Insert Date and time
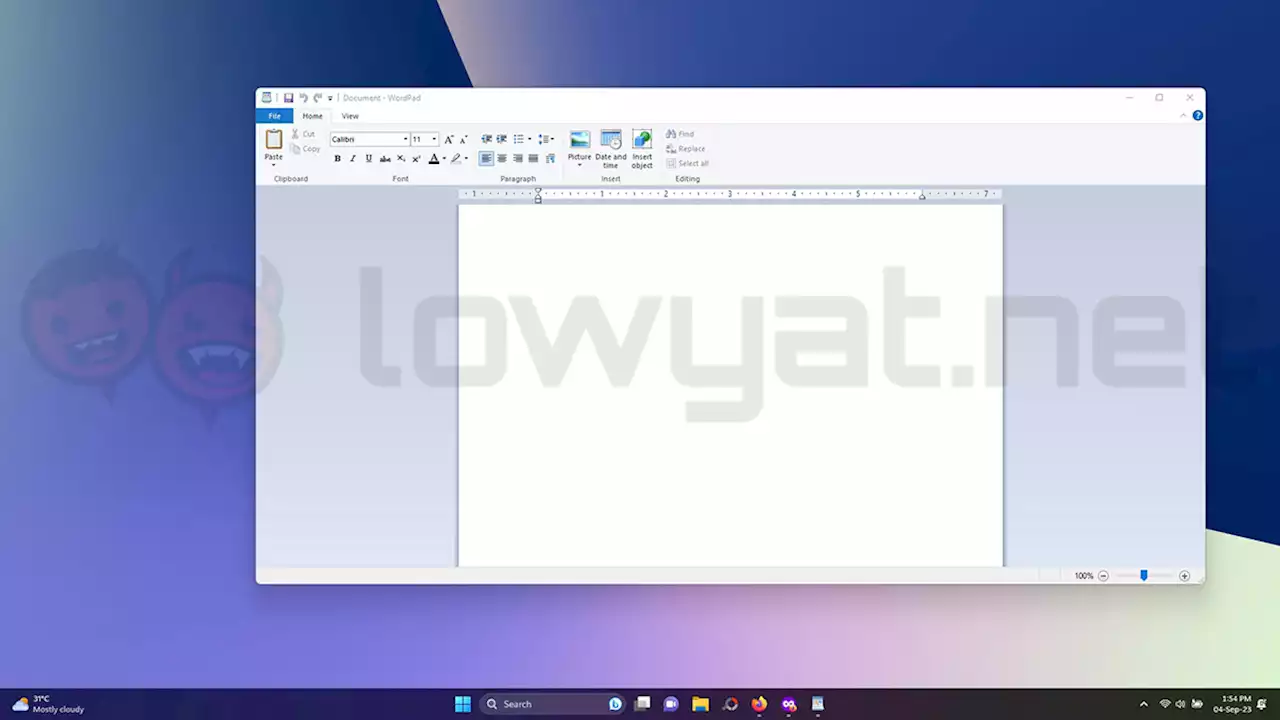The width and height of the screenshot is (1280, 720). pos(611,139)
